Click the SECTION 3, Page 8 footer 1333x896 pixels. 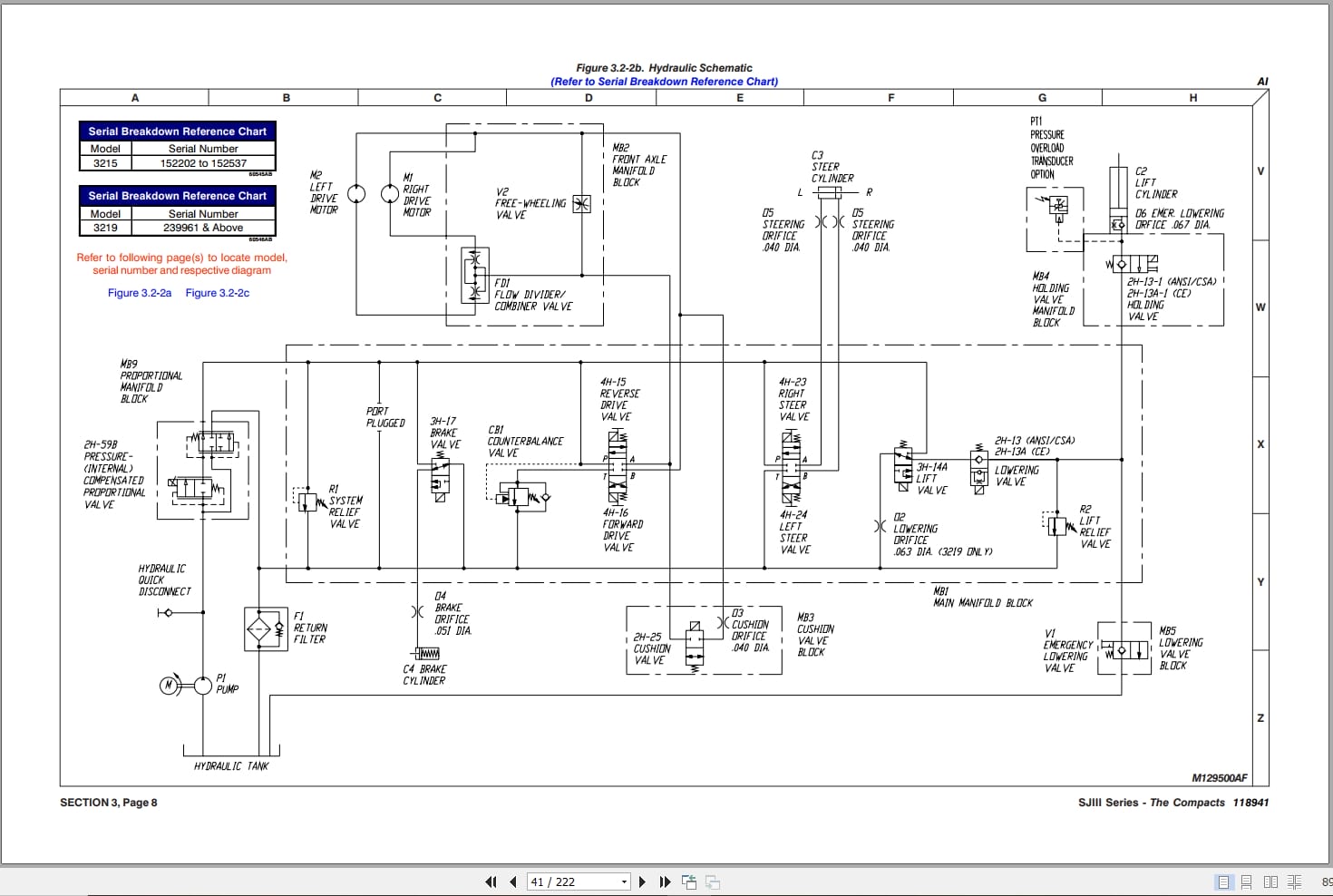pyautogui.click(x=109, y=803)
